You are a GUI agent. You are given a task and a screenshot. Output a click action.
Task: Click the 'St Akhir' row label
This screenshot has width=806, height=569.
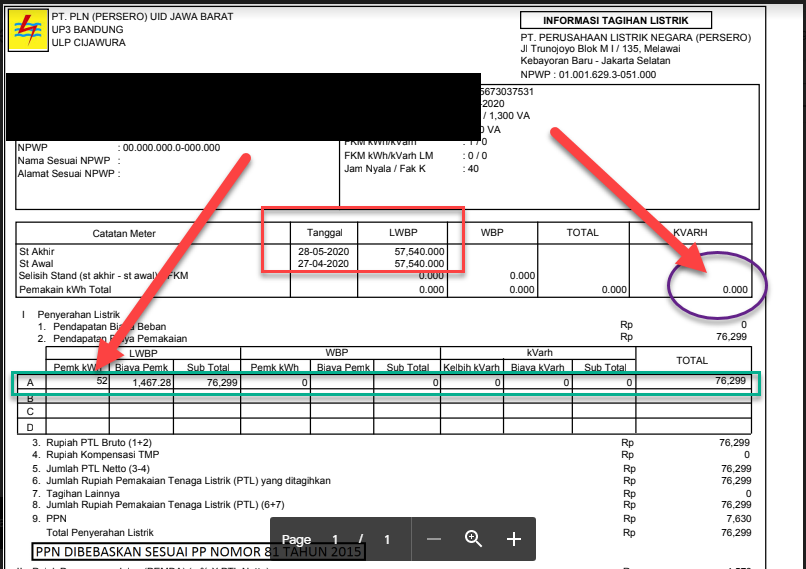click(x=36, y=251)
